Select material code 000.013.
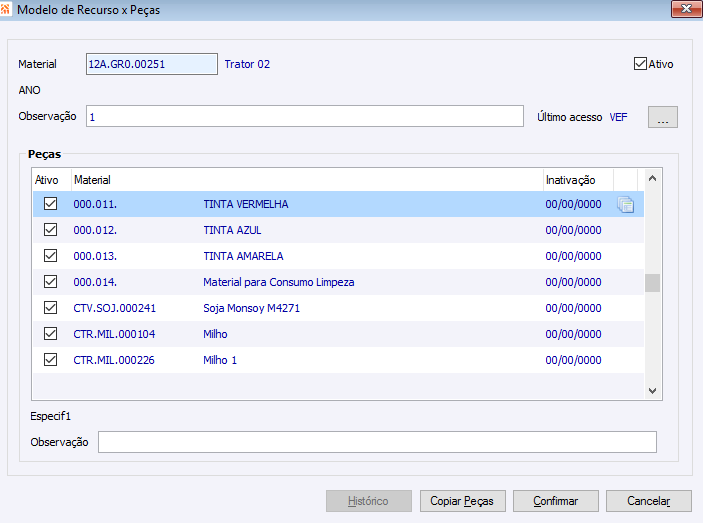The height and width of the screenshot is (523, 703). click(95, 256)
